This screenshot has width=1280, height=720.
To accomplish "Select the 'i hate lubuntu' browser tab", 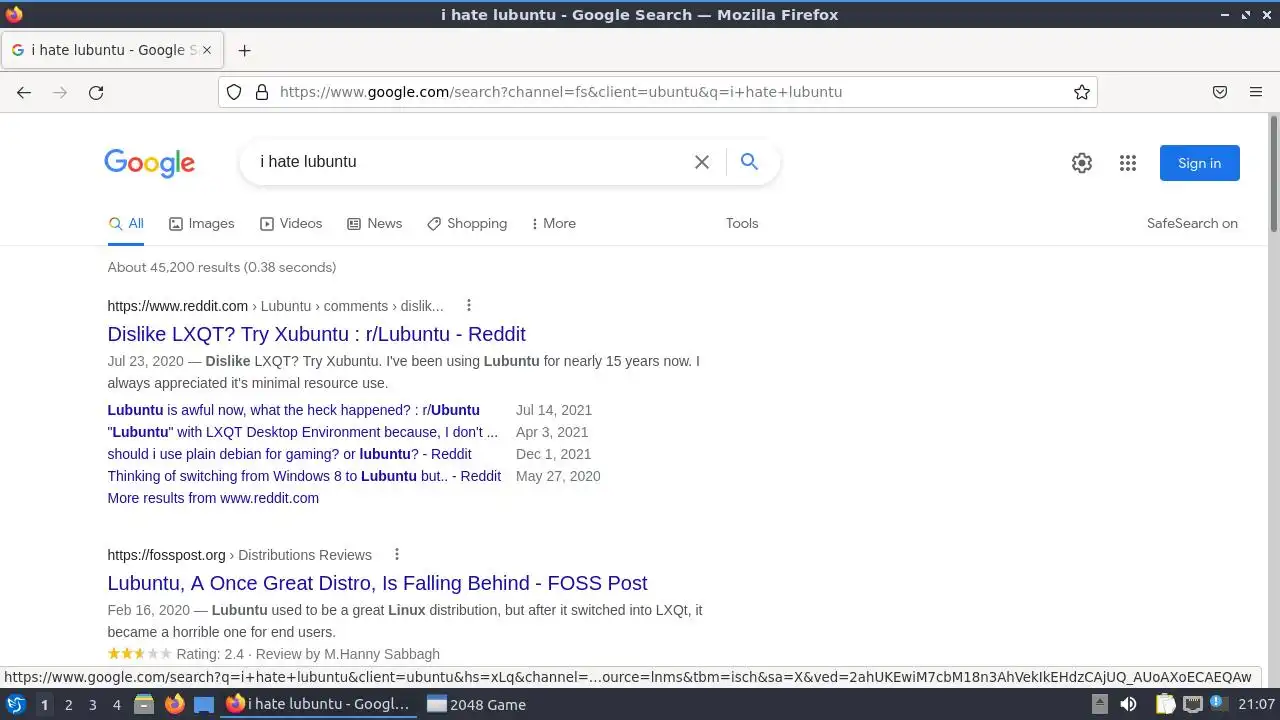I will pos(112,50).
